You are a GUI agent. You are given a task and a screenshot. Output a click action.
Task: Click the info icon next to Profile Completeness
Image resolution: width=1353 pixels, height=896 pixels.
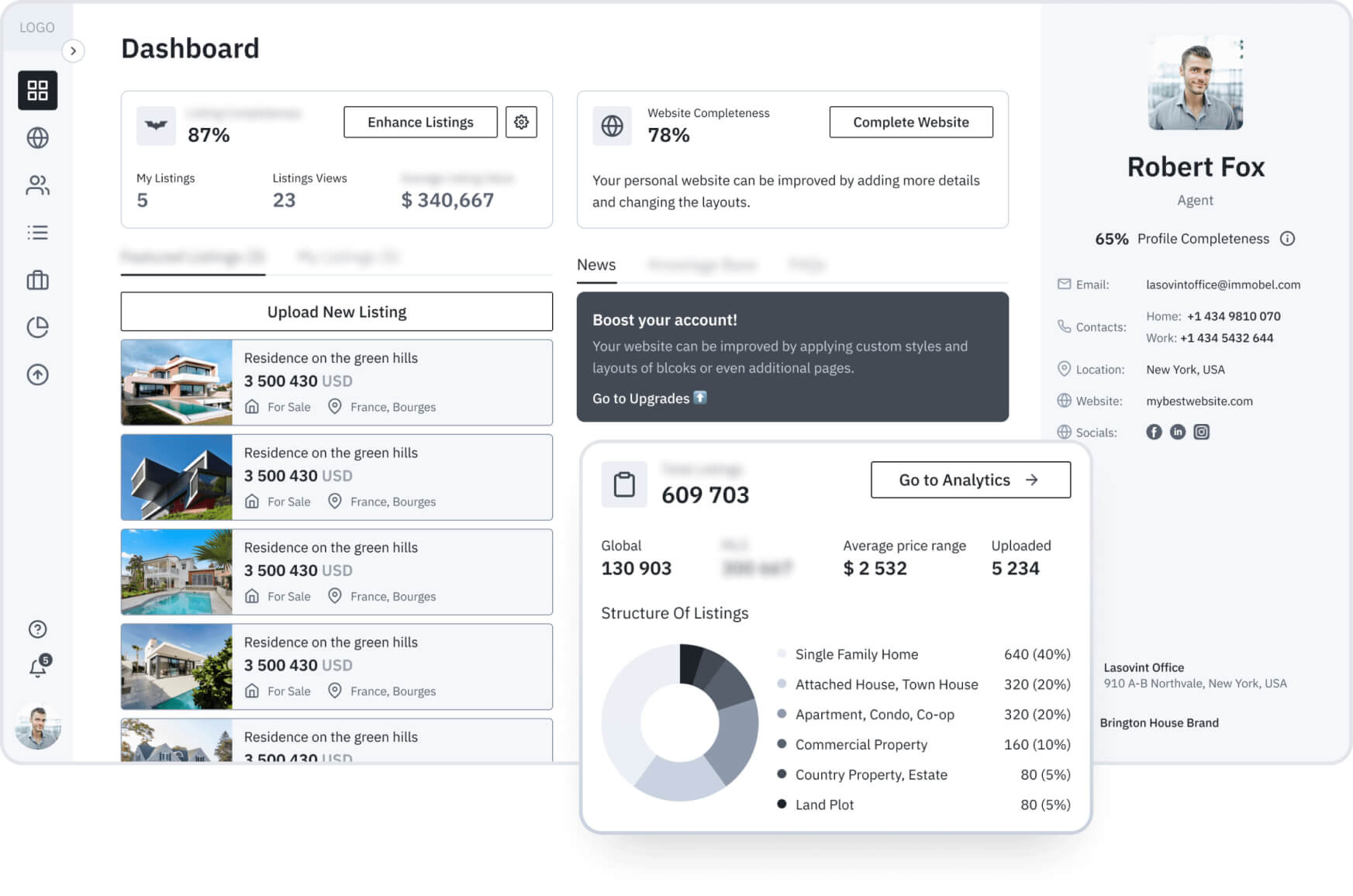tap(1288, 239)
